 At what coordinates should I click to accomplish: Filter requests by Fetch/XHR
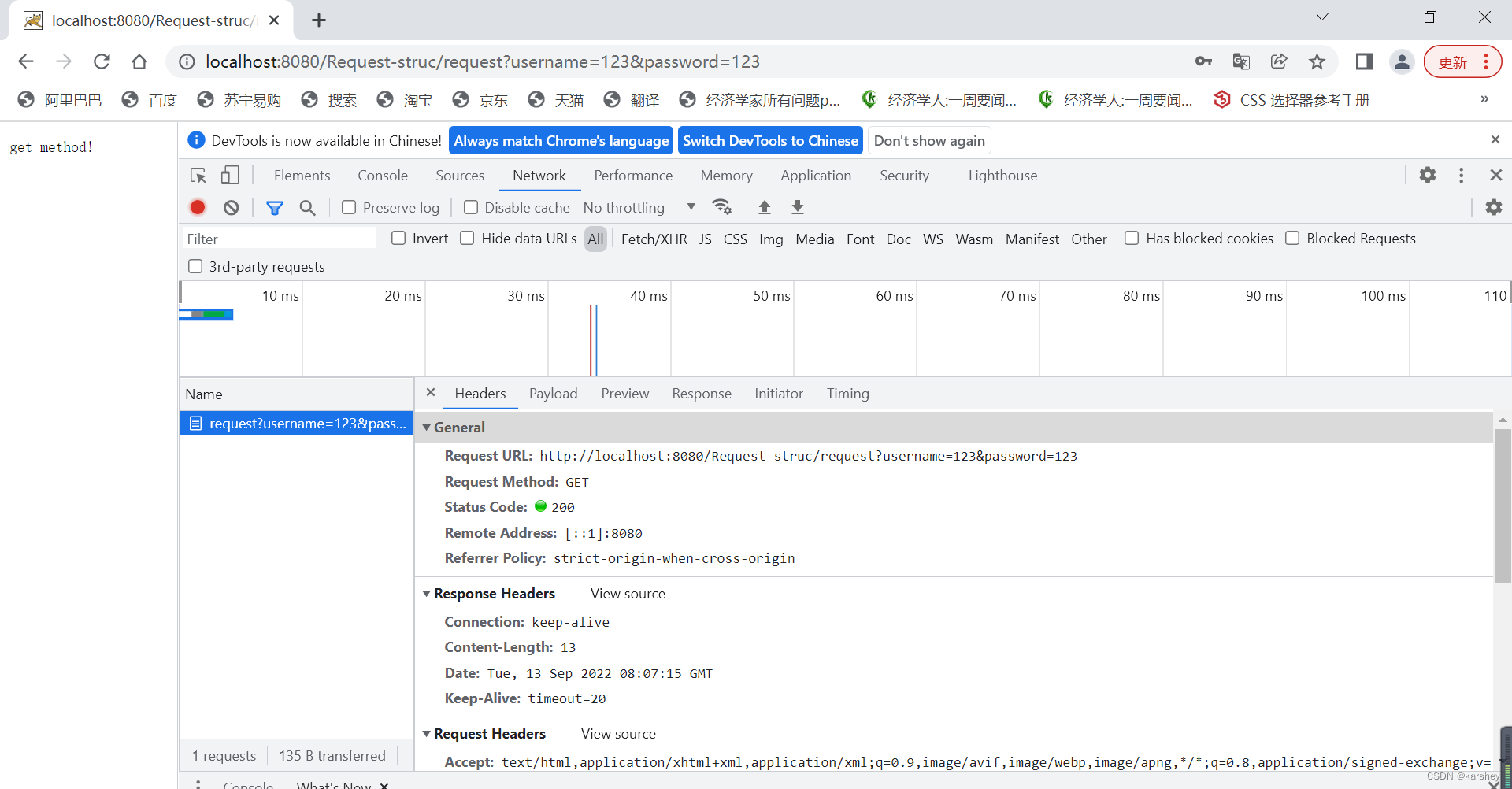click(x=654, y=239)
